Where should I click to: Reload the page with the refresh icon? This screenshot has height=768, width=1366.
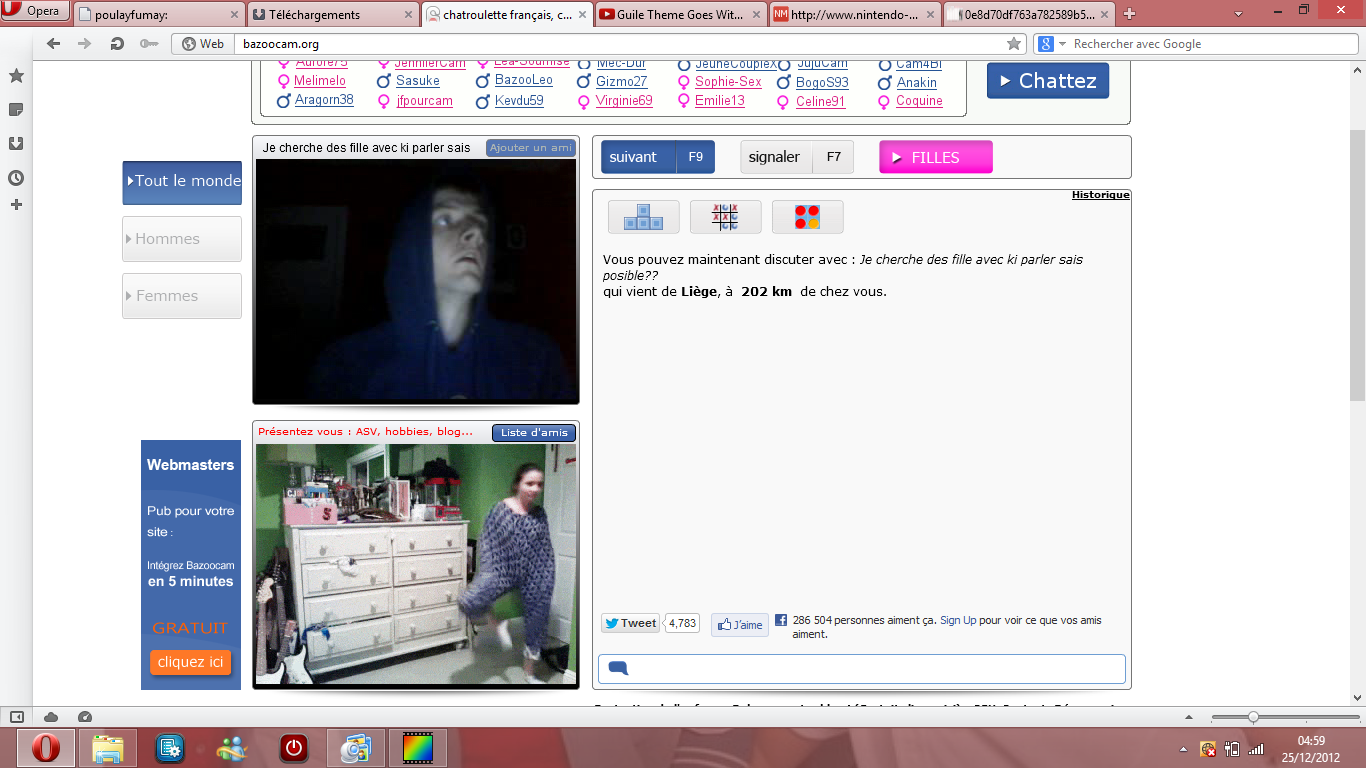117,44
